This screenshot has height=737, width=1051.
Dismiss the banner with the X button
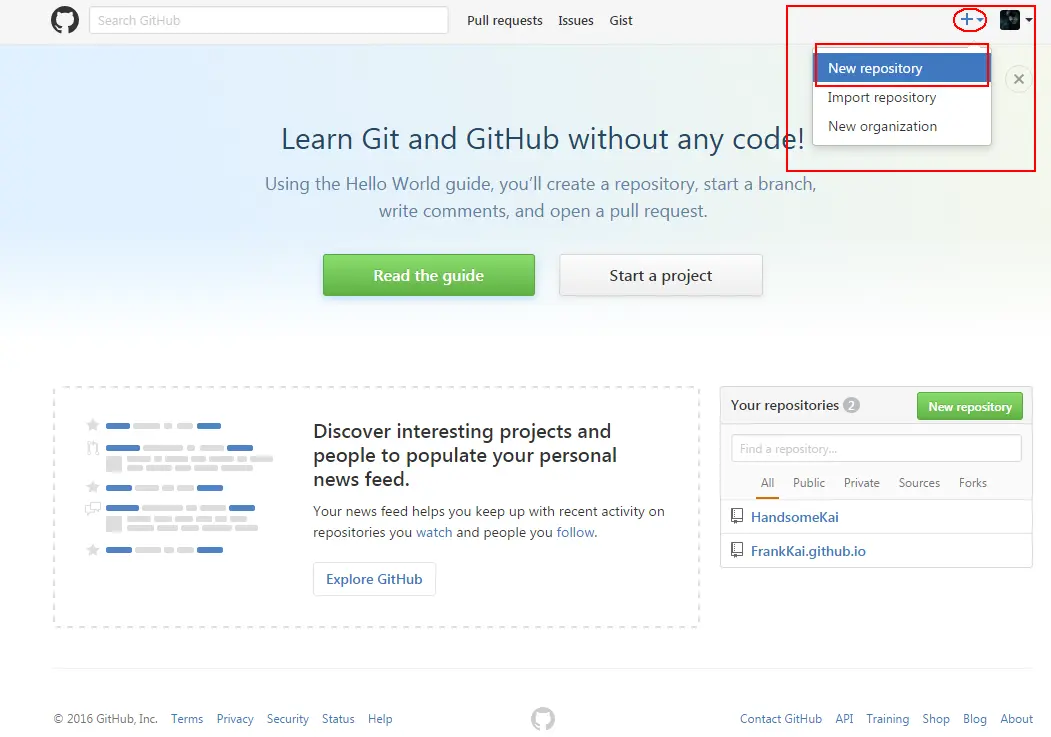1019,79
